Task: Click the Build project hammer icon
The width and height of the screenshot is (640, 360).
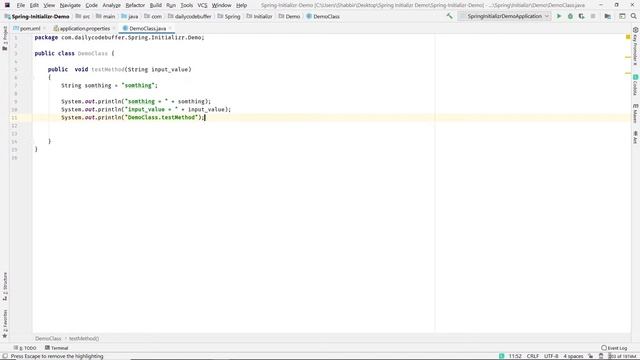Action: pyautogui.click(x=449, y=16)
